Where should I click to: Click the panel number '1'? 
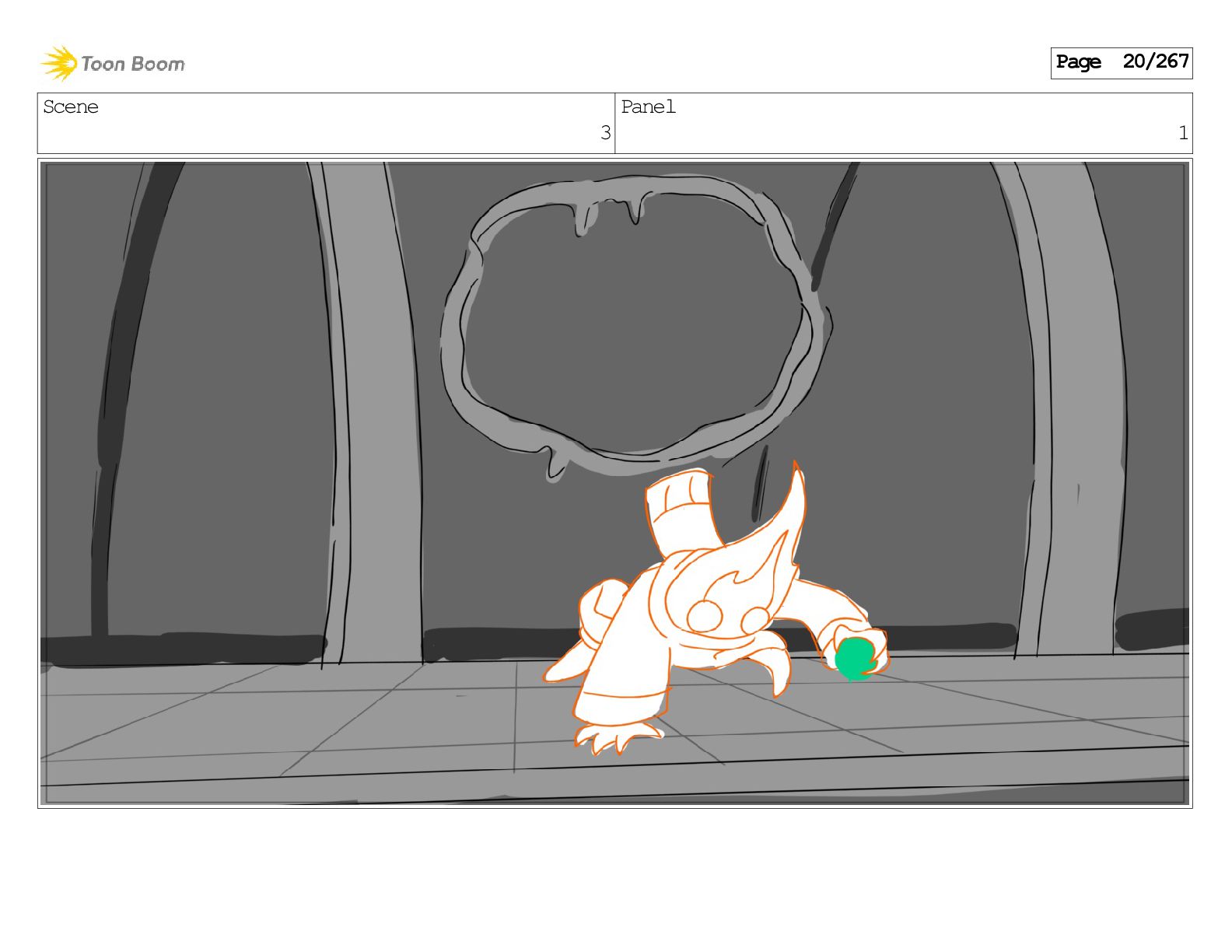[1183, 133]
